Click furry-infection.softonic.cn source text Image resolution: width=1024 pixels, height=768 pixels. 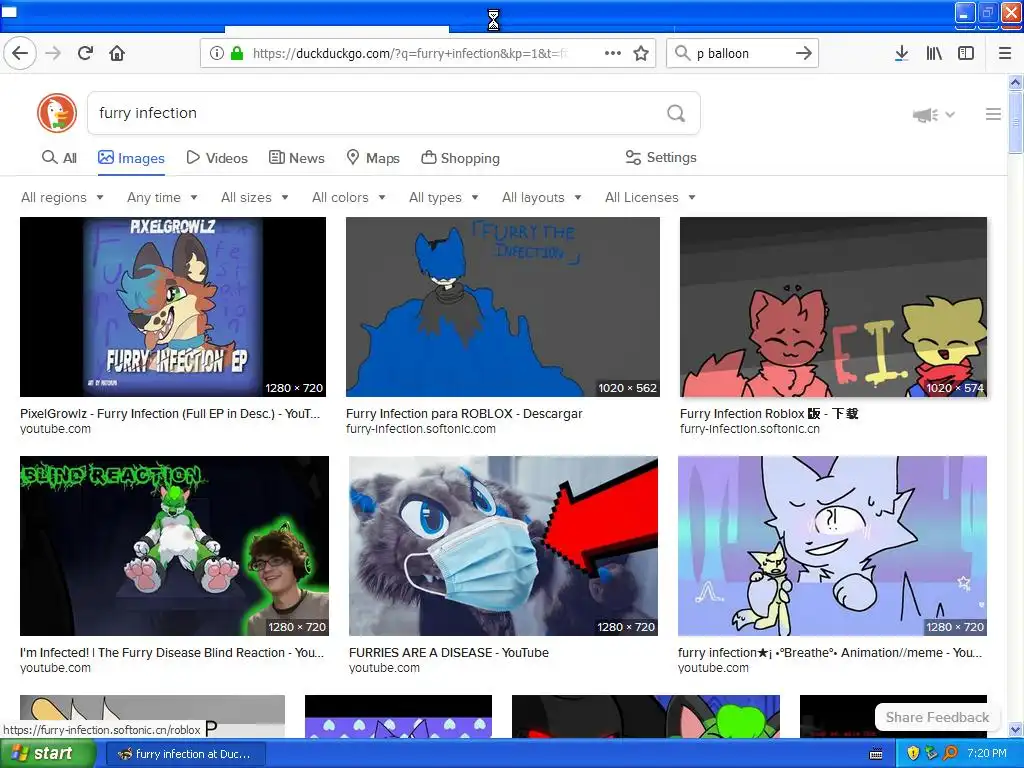coord(750,429)
